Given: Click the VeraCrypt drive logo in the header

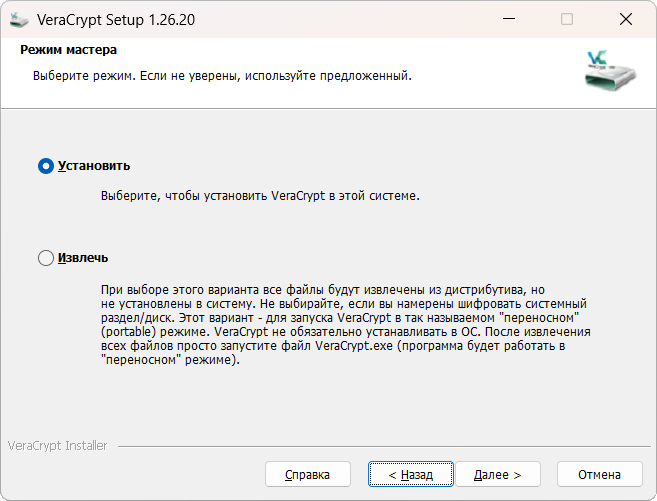Looking at the screenshot, I should 609,70.
